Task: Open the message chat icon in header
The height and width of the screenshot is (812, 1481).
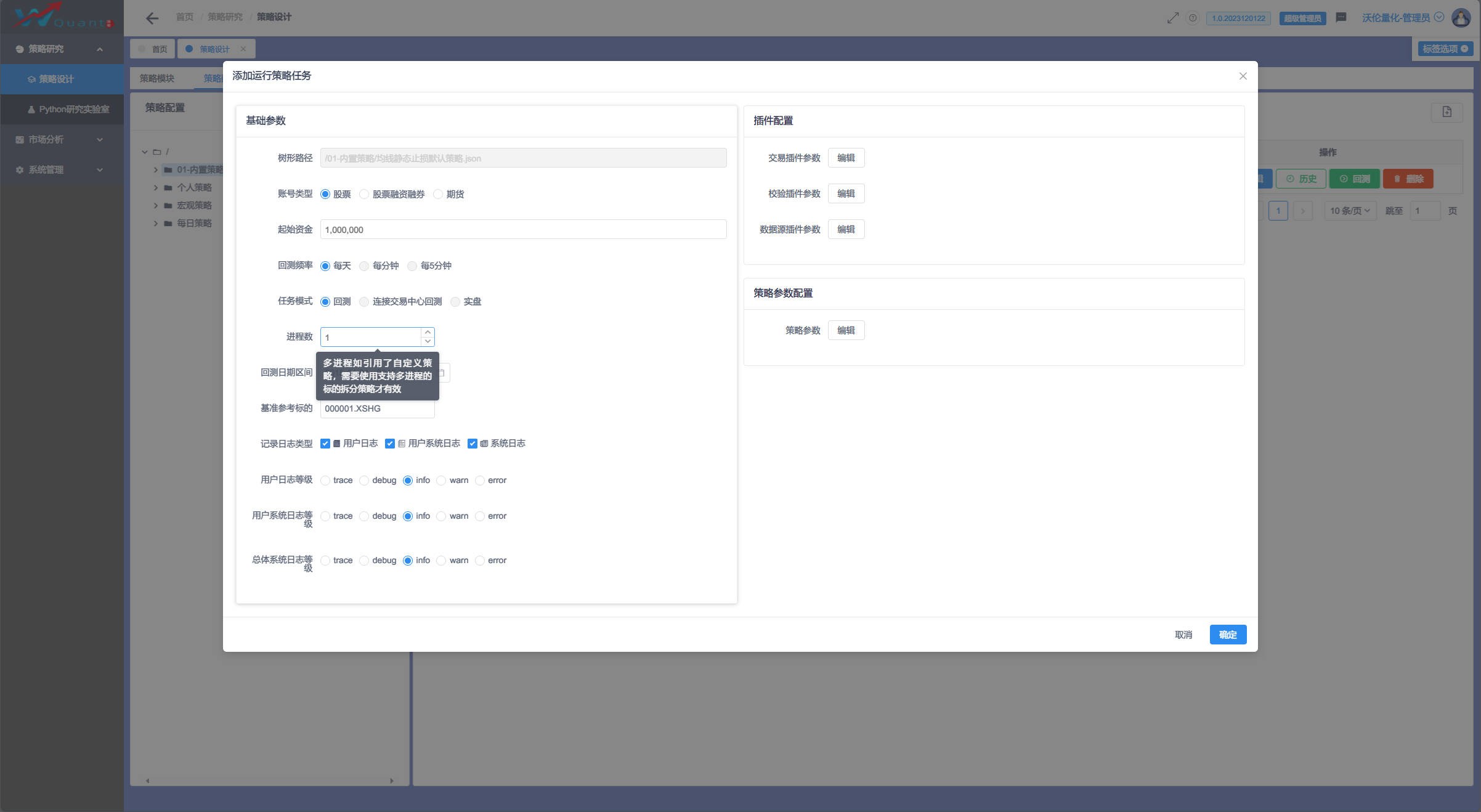Action: pyautogui.click(x=1341, y=17)
